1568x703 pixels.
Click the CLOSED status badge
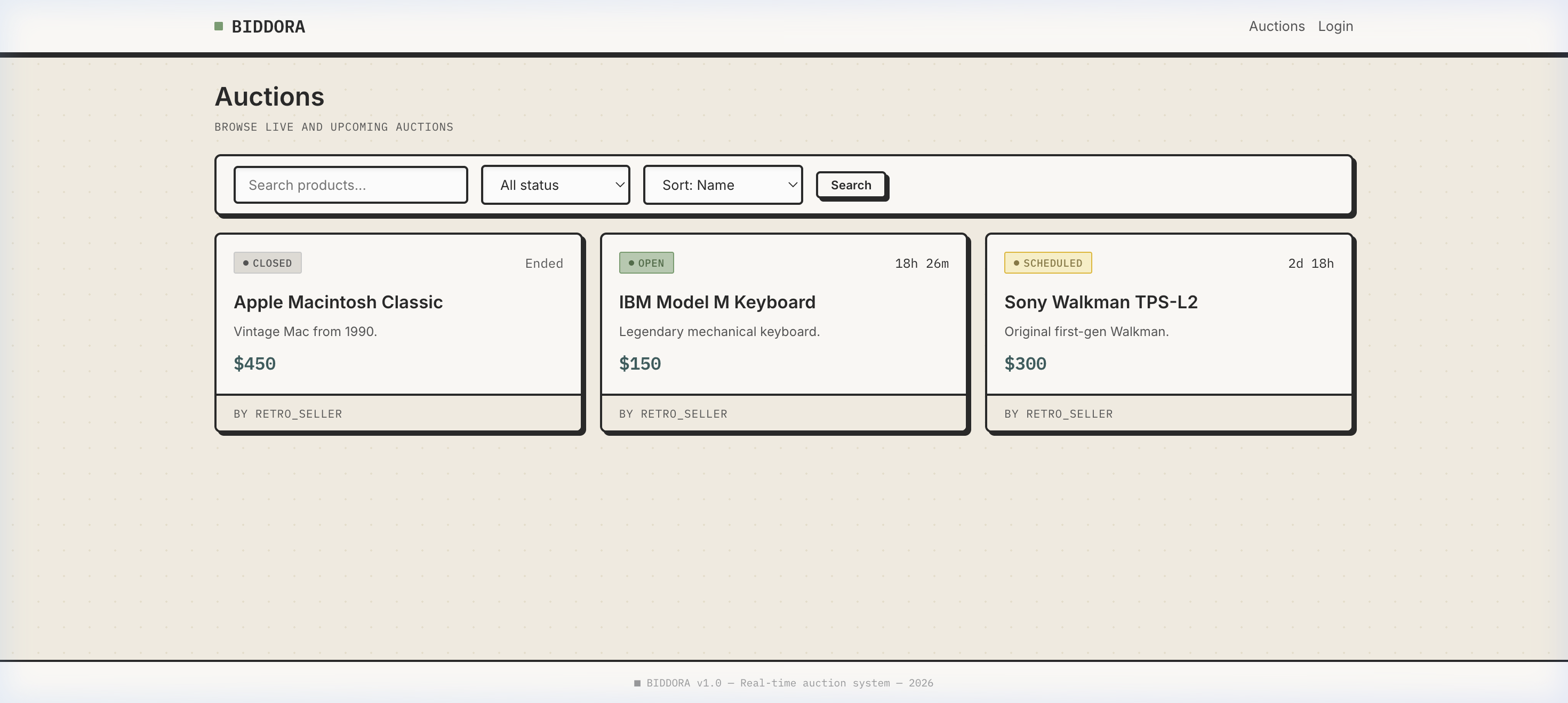267,263
